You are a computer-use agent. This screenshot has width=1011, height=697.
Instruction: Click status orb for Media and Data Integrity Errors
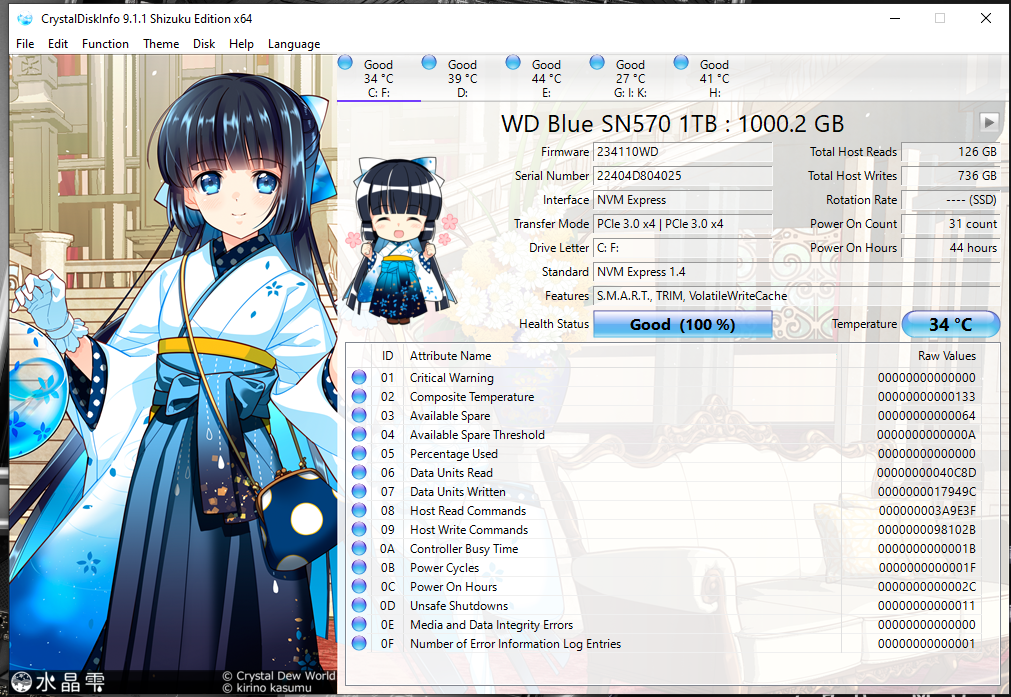pyautogui.click(x=359, y=624)
